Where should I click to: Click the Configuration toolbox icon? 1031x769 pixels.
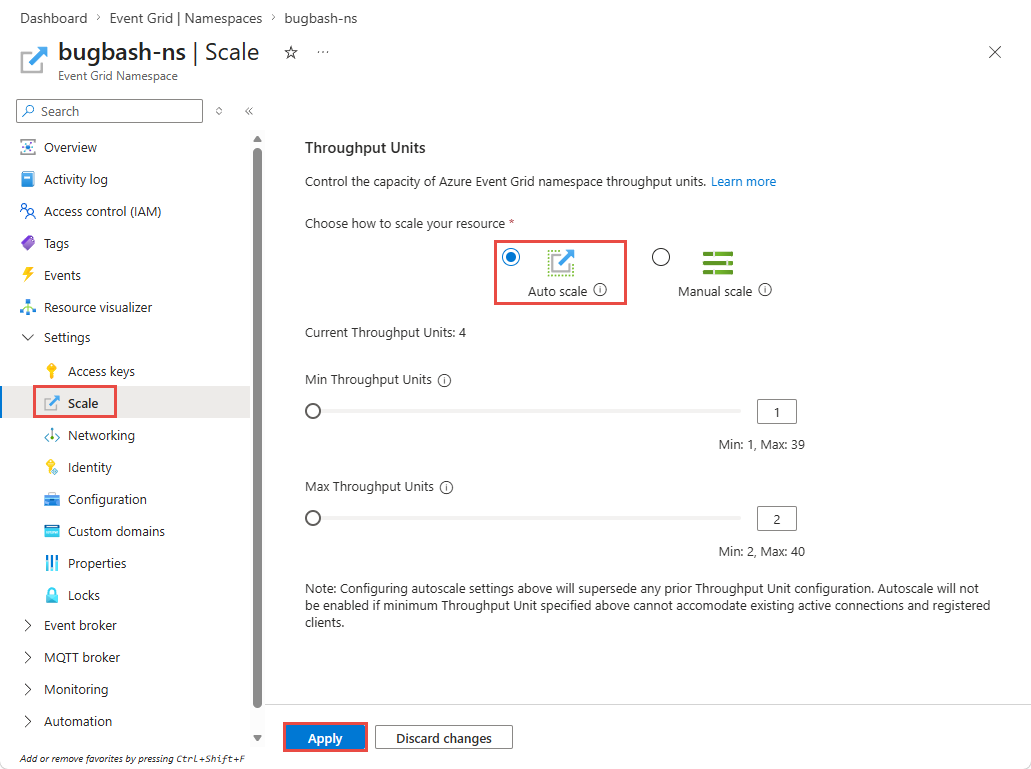(52, 500)
